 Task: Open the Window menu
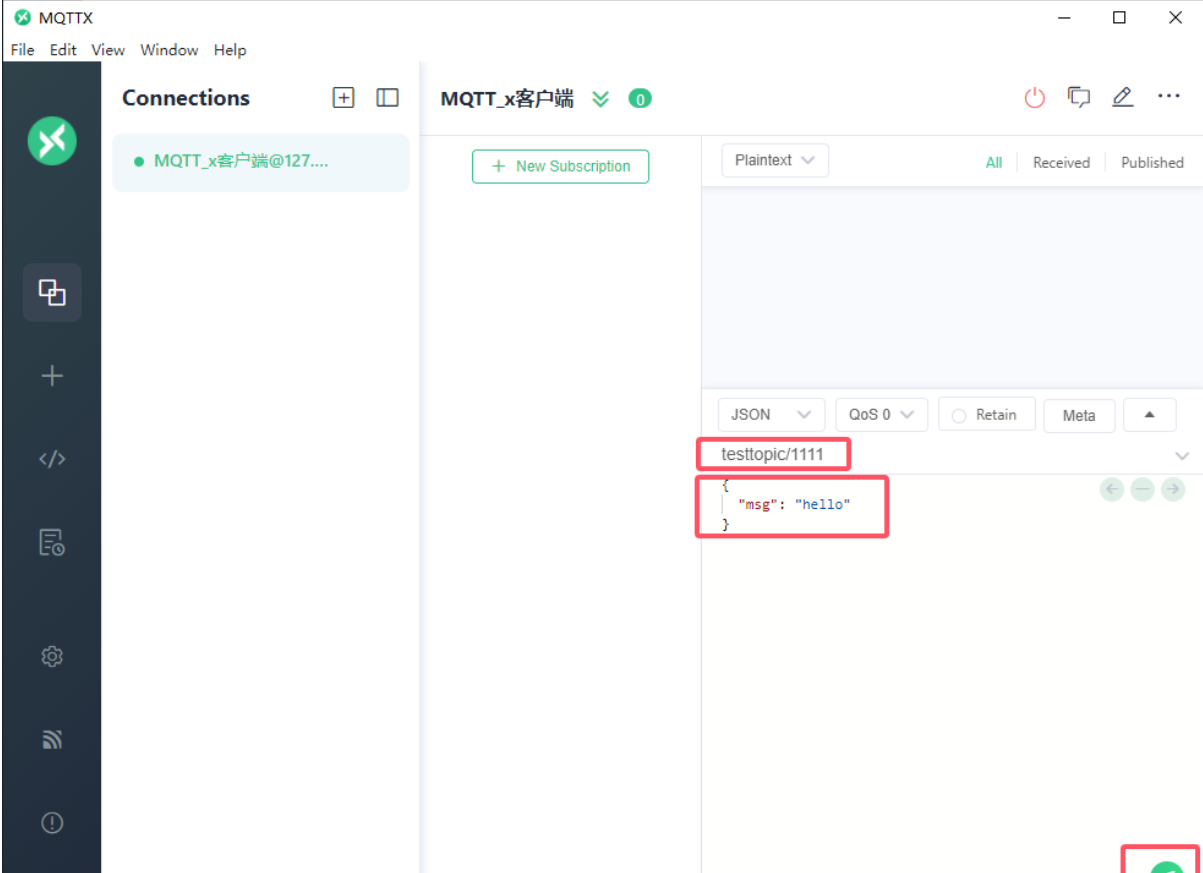click(169, 50)
